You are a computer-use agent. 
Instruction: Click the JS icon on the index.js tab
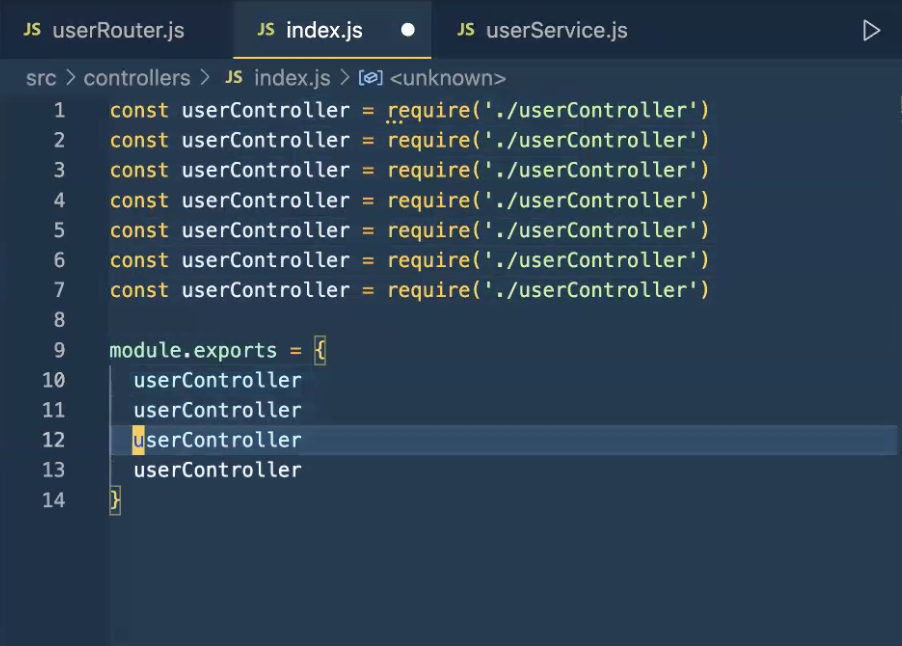tap(266, 29)
